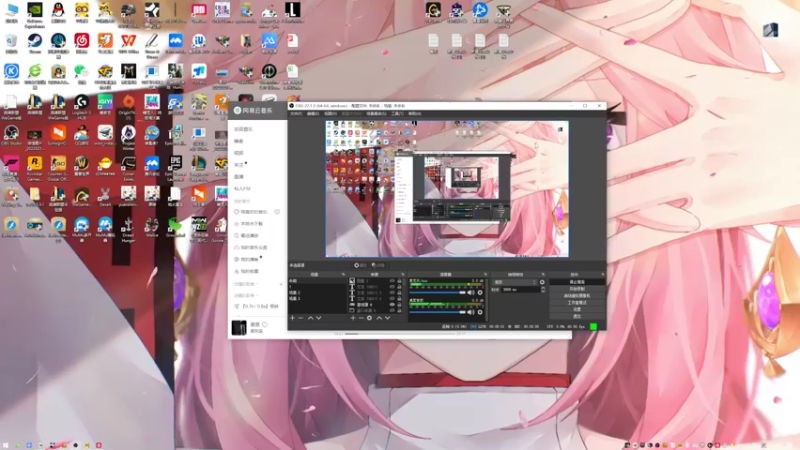Click Settings button in OBS Controls
800x450 pixels.
(577, 309)
